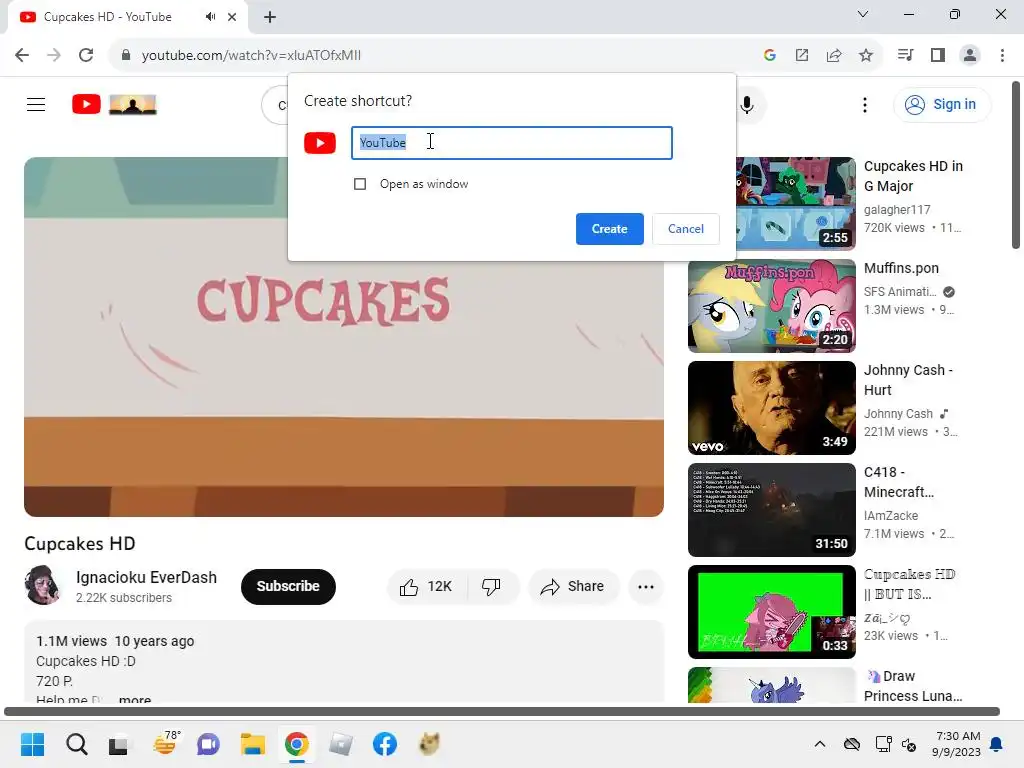Click the horizontal page scrollbar
This screenshot has width=1024, height=768.
click(502, 711)
